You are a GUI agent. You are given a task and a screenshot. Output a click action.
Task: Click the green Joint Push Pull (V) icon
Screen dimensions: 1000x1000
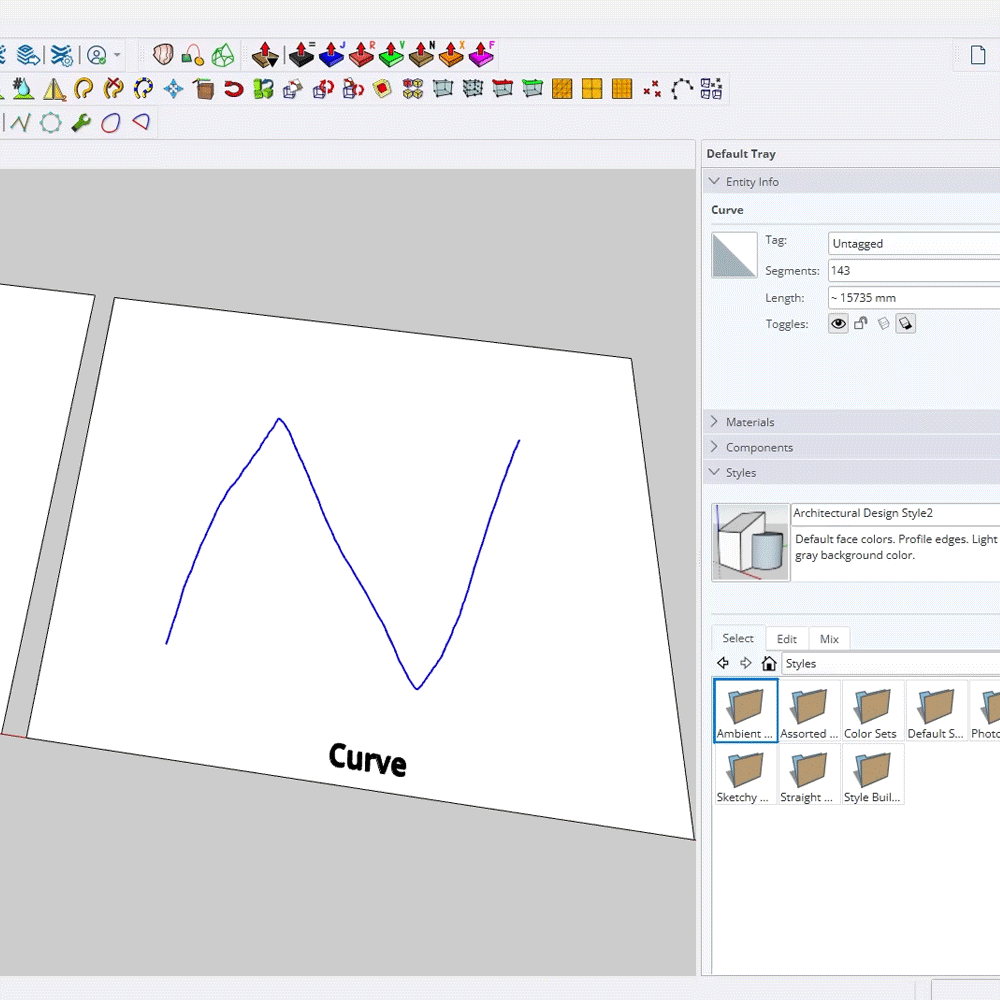pos(391,55)
